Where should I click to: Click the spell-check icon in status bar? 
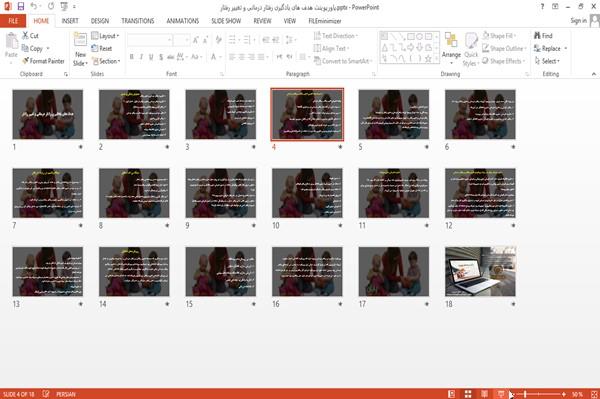(x=46, y=394)
